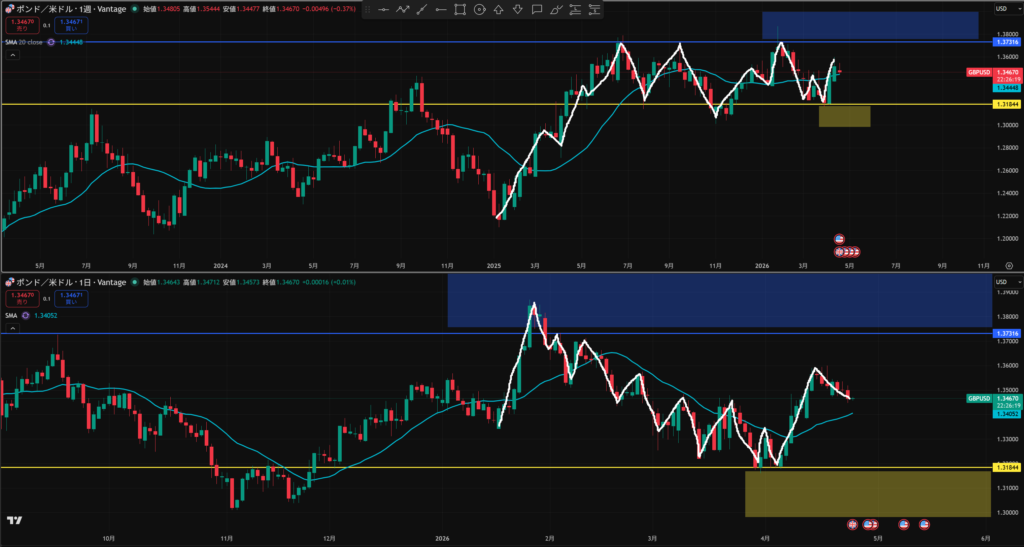Image resolution: width=1024 pixels, height=547 pixels.
Task: Select the rectangle shape tool
Action: [460, 10]
